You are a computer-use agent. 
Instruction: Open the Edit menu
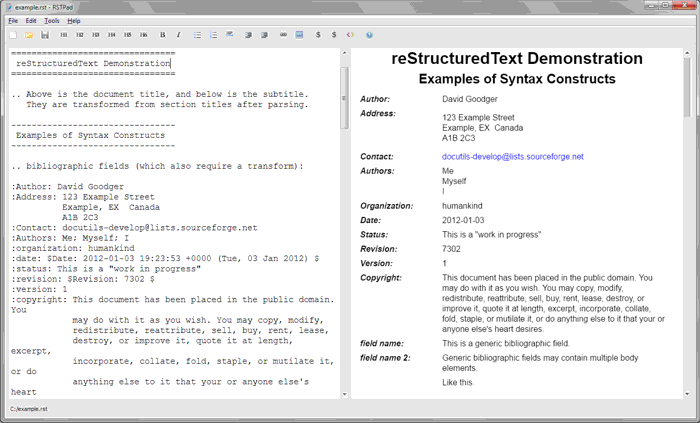[31, 20]
